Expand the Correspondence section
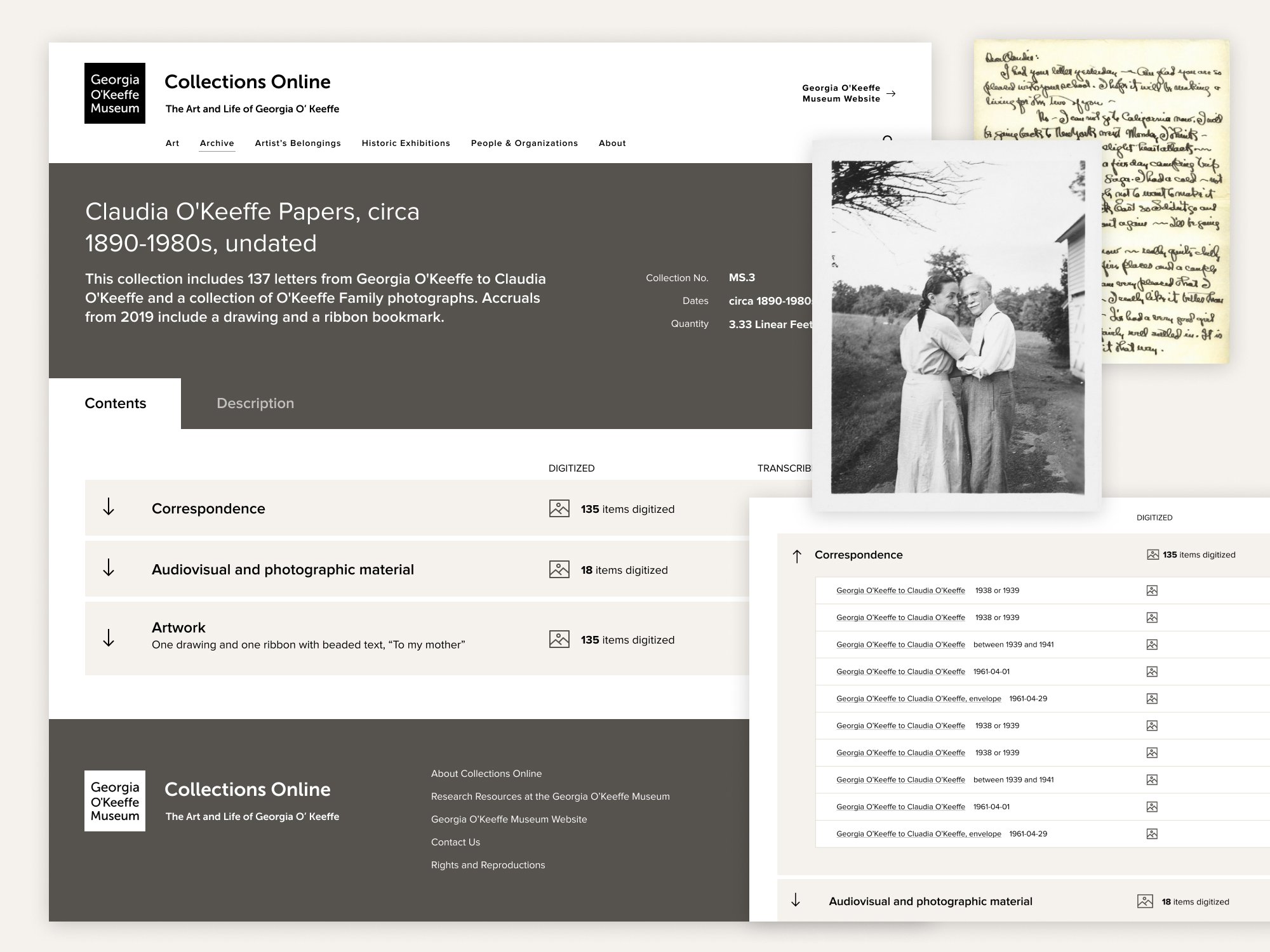Screen dimensions: 1270x952 coord(109,507)
